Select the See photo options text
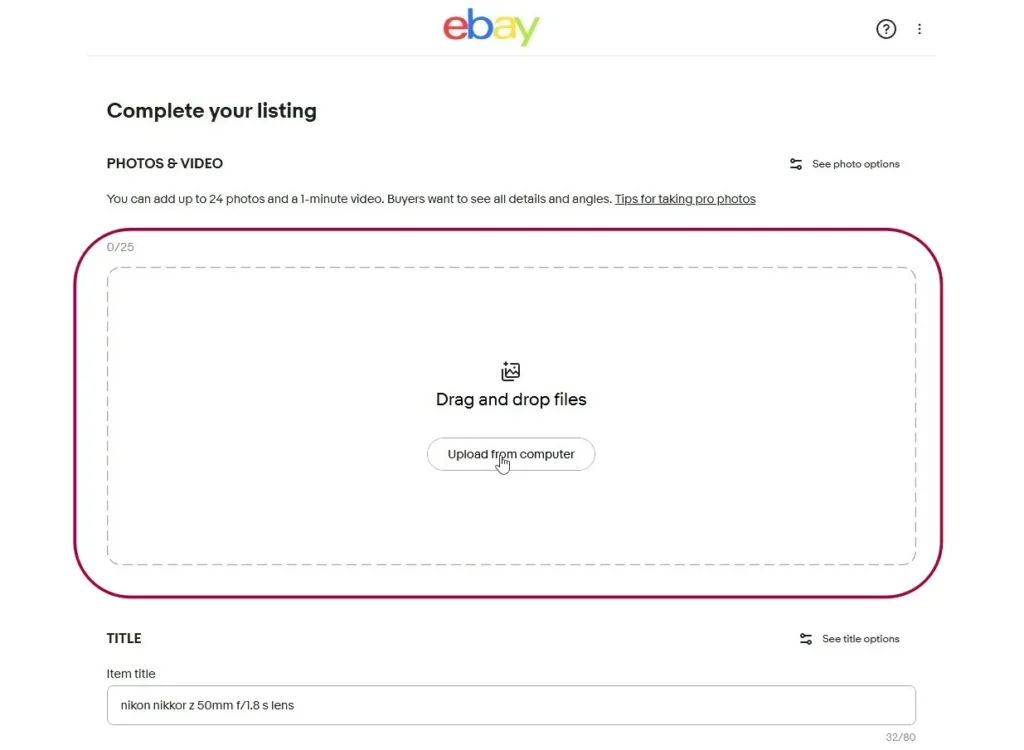Image resolution: width=1024 pixels, height=750 pixels. [x=856, y=164]
